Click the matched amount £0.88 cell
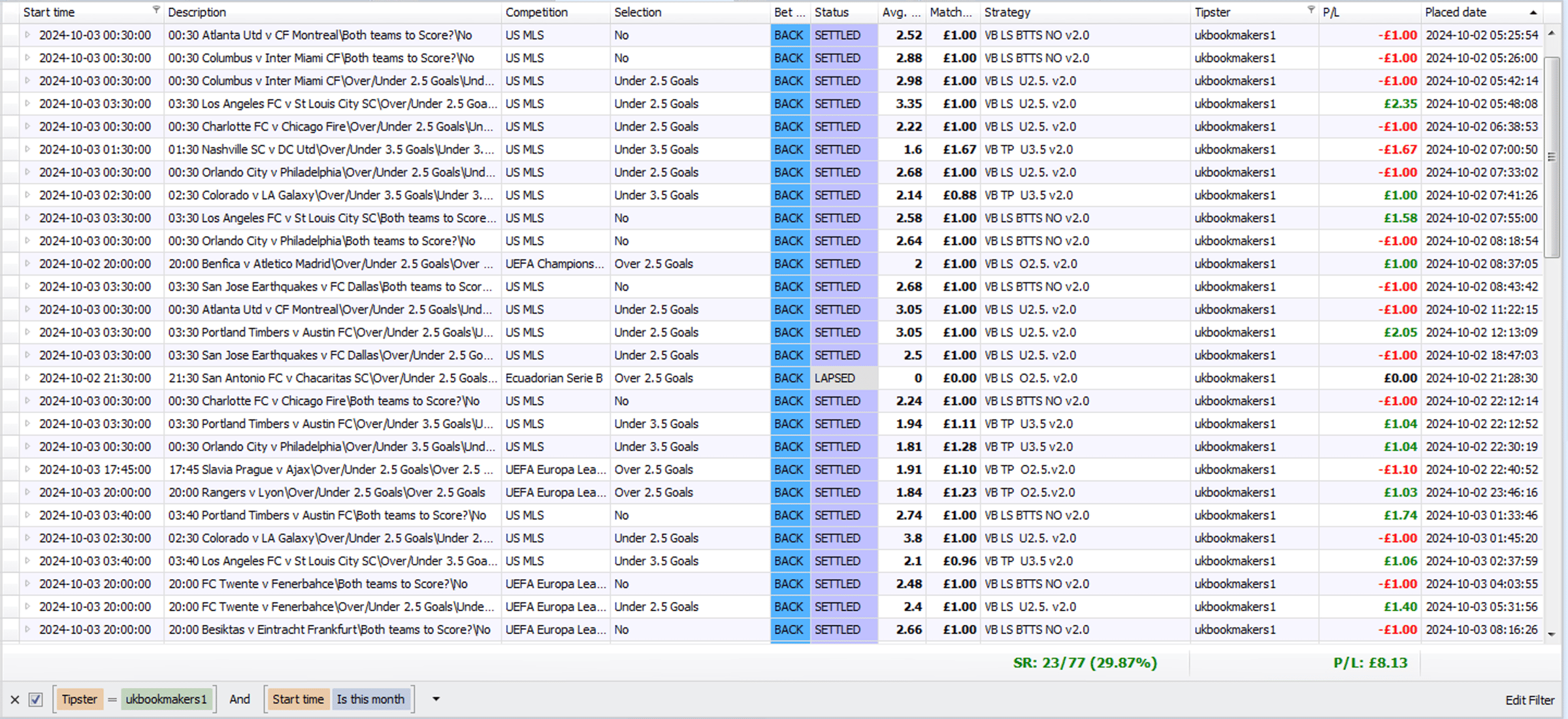This screenshot has width=1568, height=719. coord(953,195)
